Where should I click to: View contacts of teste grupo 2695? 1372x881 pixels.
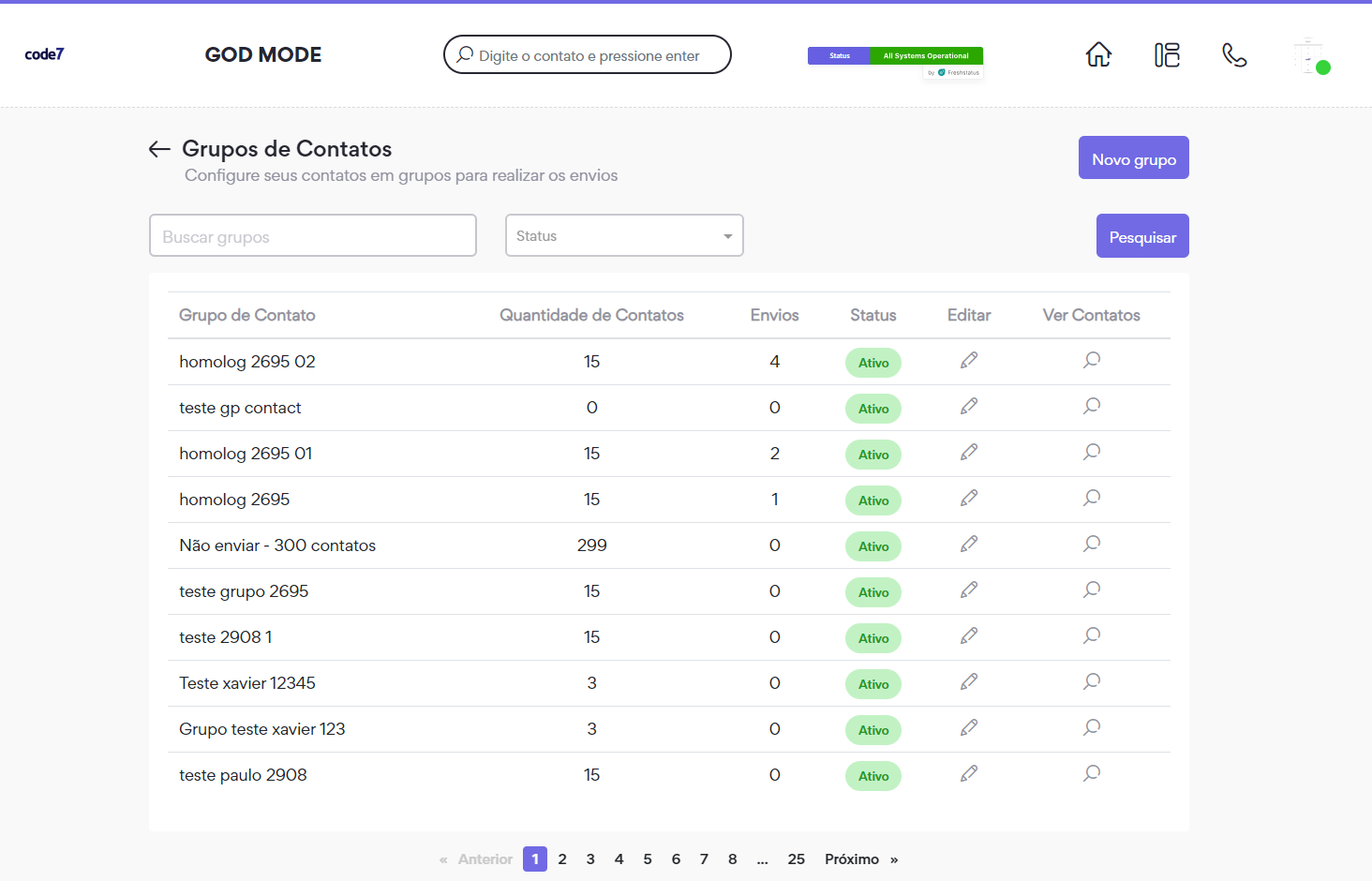[x=1092, y=590]
